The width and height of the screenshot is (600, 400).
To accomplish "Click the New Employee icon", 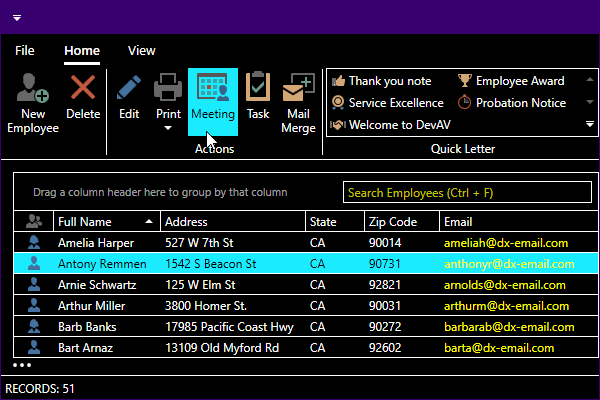I will [33, 90].
